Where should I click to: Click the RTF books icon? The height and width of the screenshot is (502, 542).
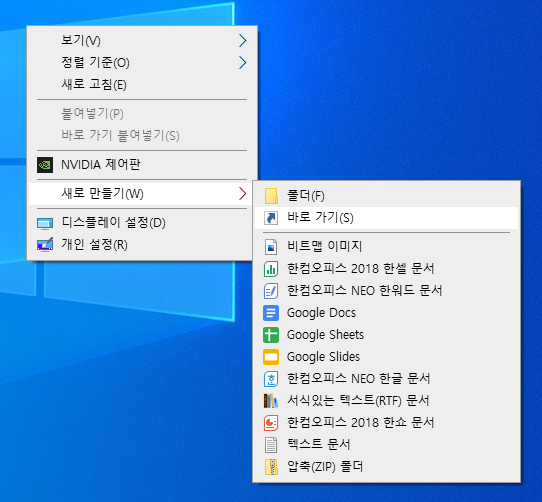[x=271, y=401]
